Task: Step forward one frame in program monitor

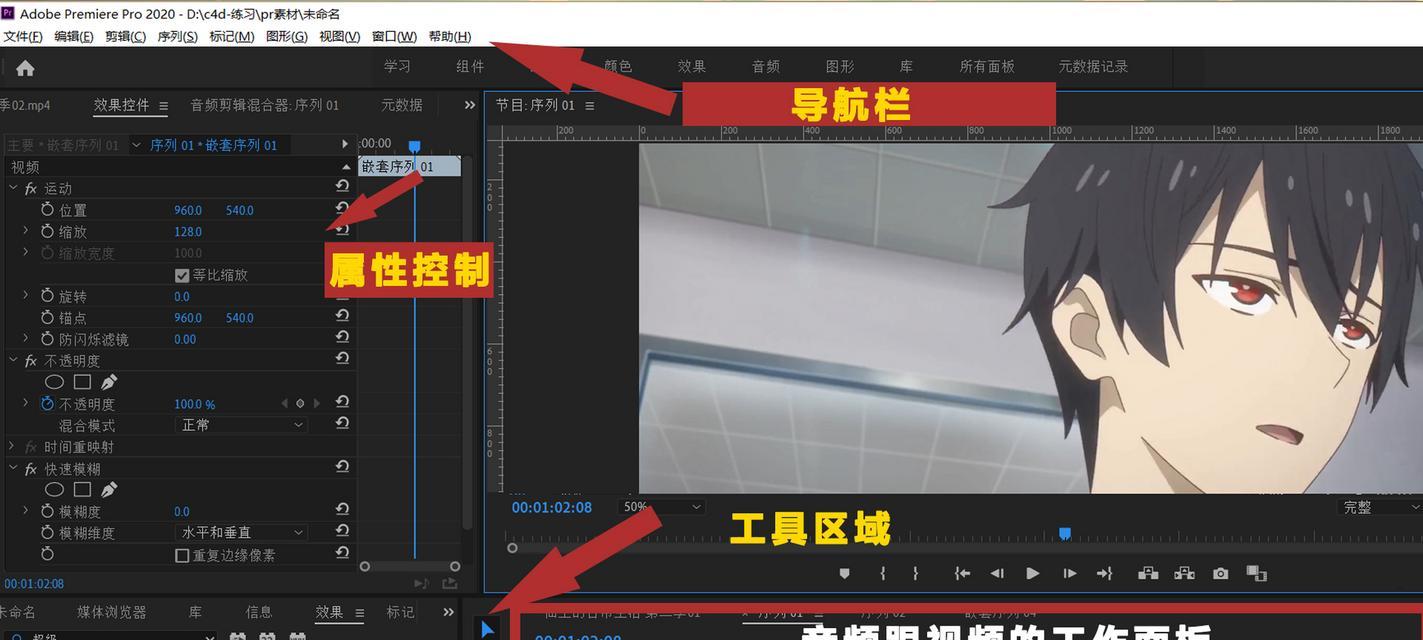Action: click(x=1069, y=573)
